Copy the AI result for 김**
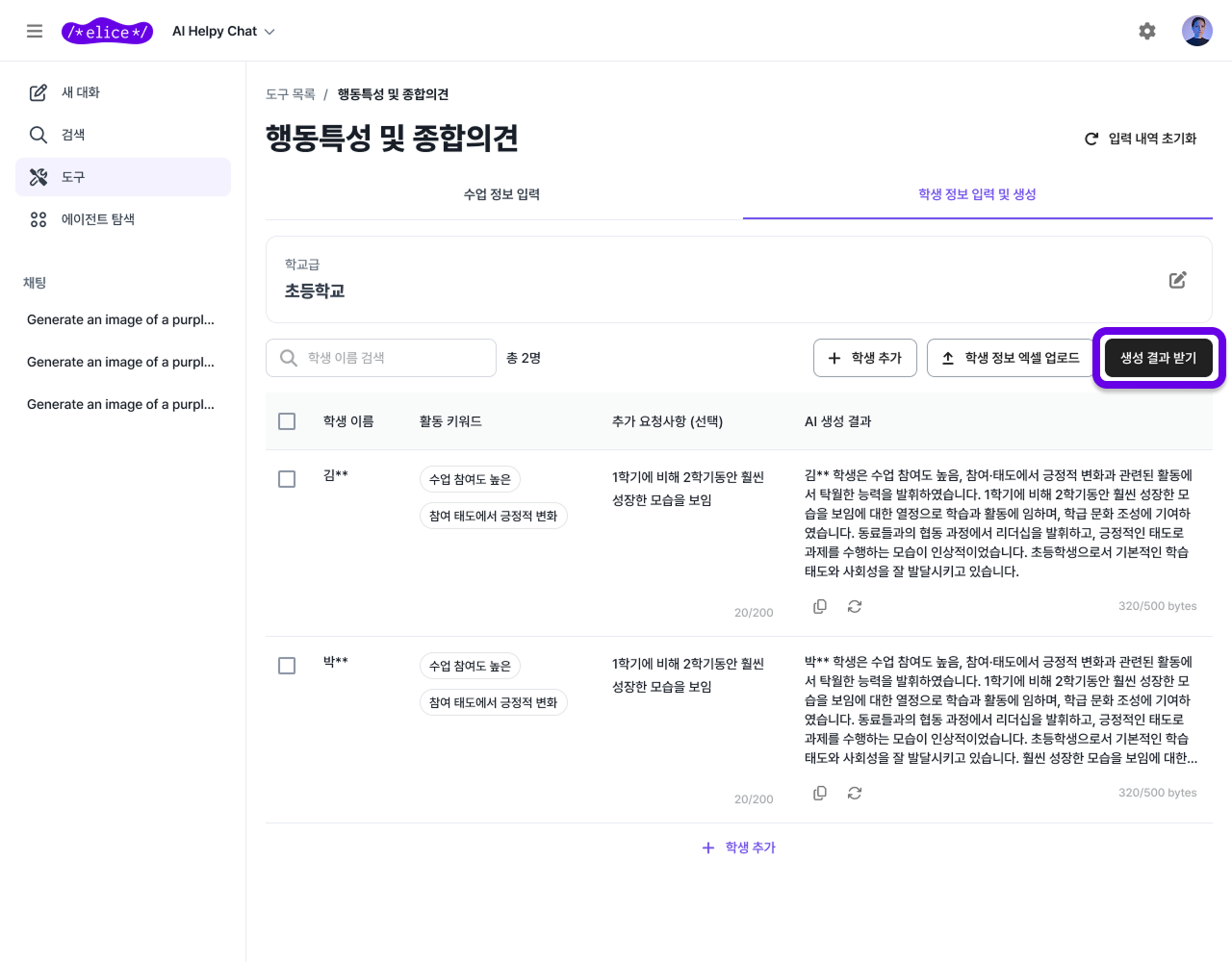This screenshot has width=1232, height=962. (x=820, y=606)
